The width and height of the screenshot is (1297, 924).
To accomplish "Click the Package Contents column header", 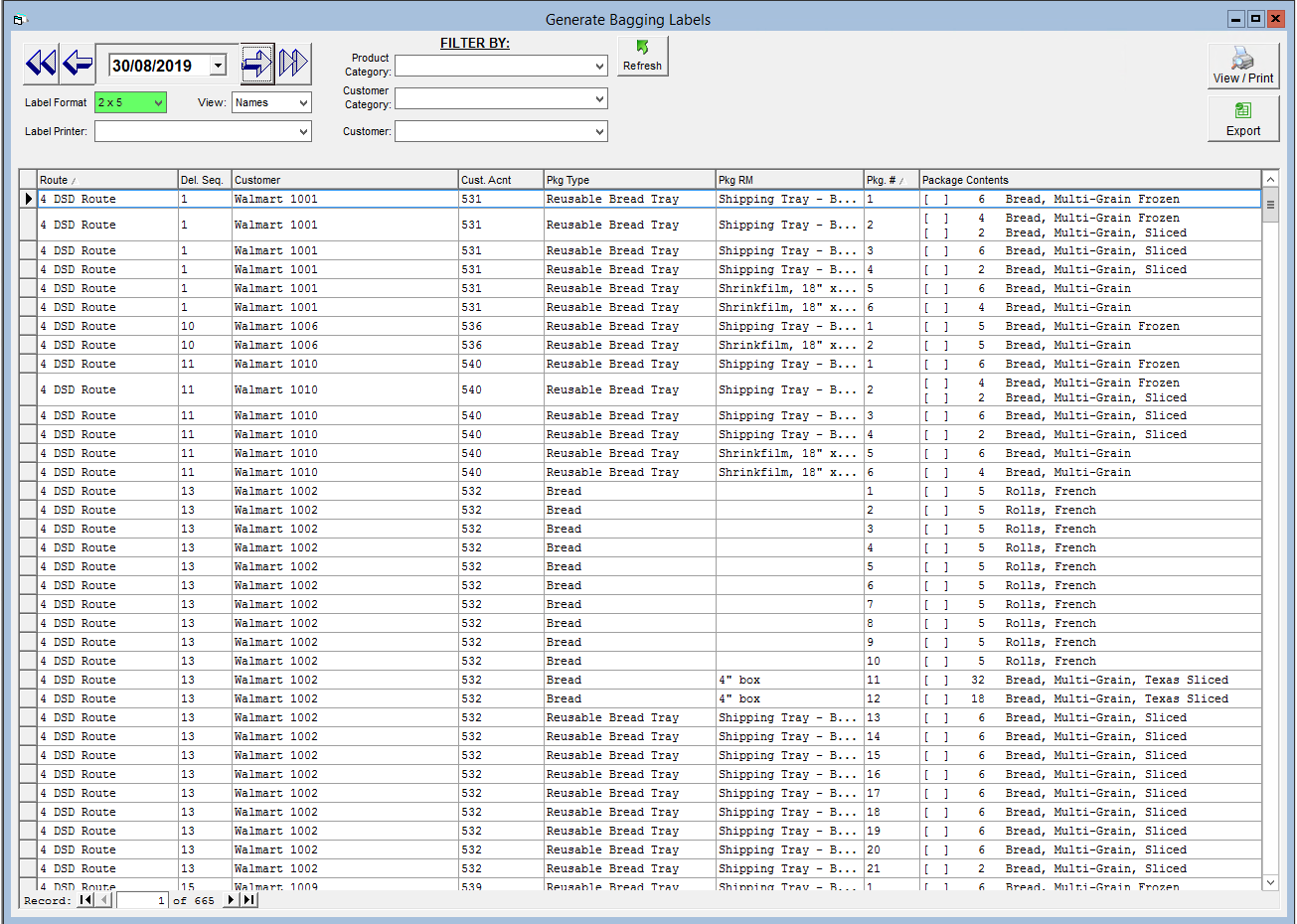I will click(x=1089, y=180).
